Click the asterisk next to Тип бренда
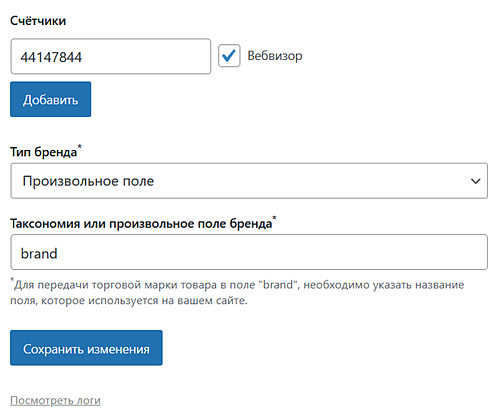 pos(79,147)
